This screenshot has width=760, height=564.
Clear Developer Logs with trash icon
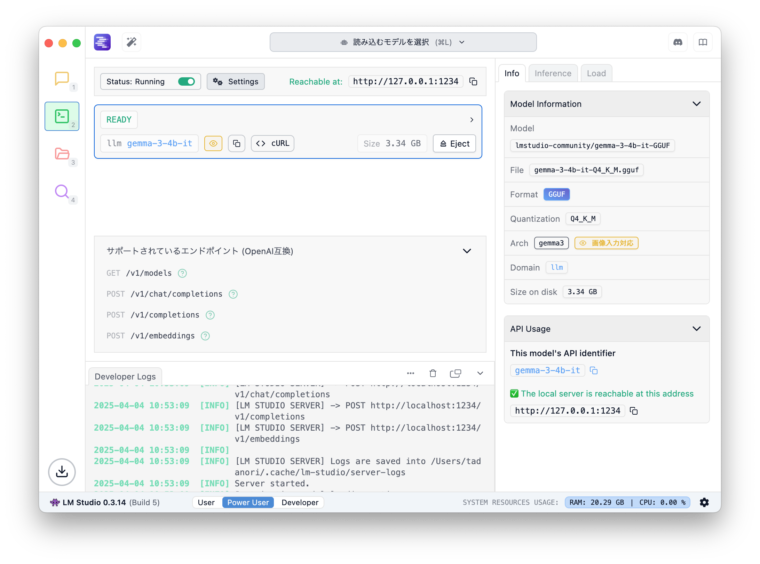(x=433, y=373)
